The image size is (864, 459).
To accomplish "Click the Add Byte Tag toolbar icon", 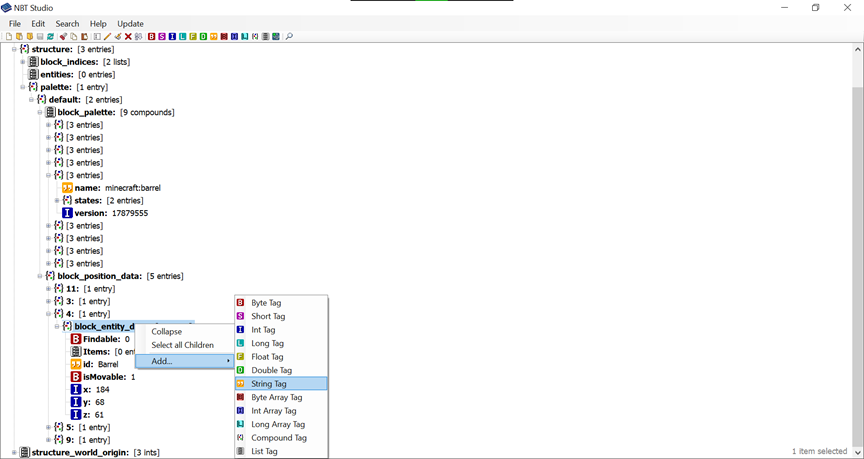I will coord(151,37).
